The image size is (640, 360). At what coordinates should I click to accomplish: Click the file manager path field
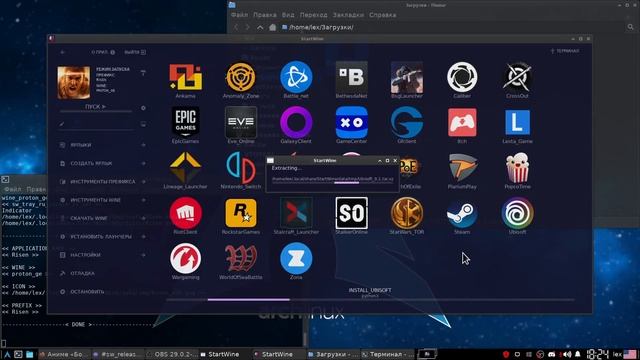pos(452,27)
